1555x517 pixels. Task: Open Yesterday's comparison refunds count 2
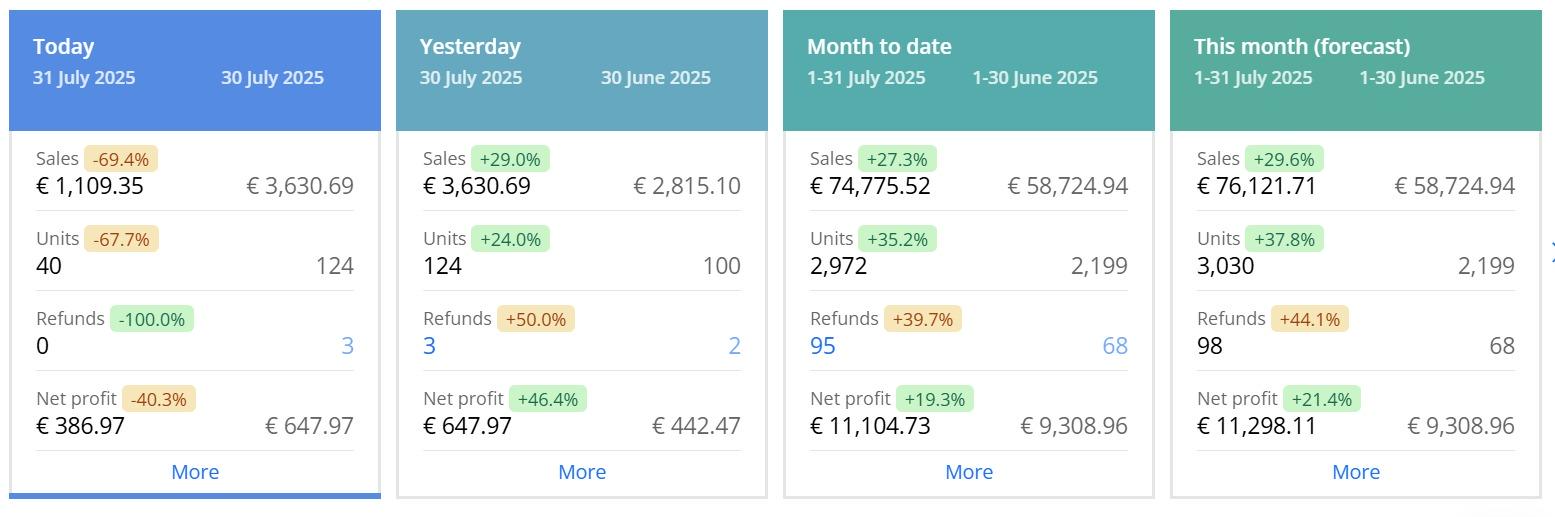(x=734, y=346)
